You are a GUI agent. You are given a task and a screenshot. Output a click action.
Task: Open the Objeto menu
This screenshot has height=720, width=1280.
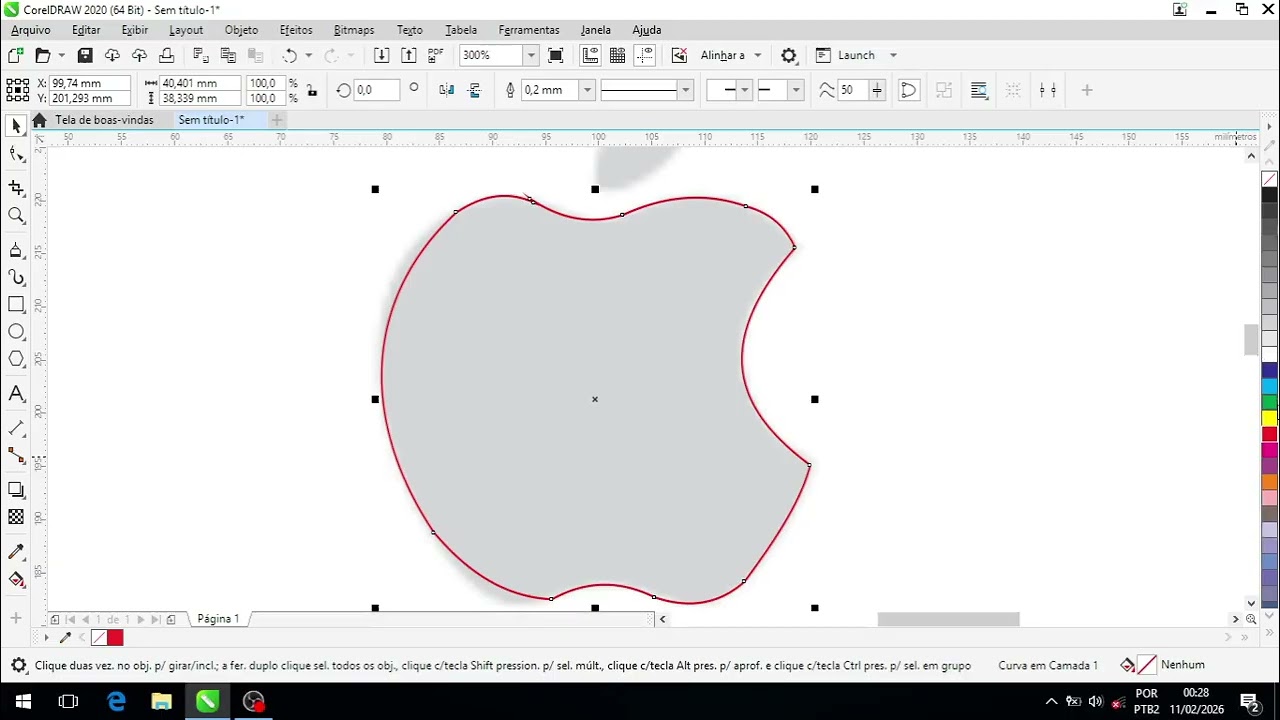241,30
